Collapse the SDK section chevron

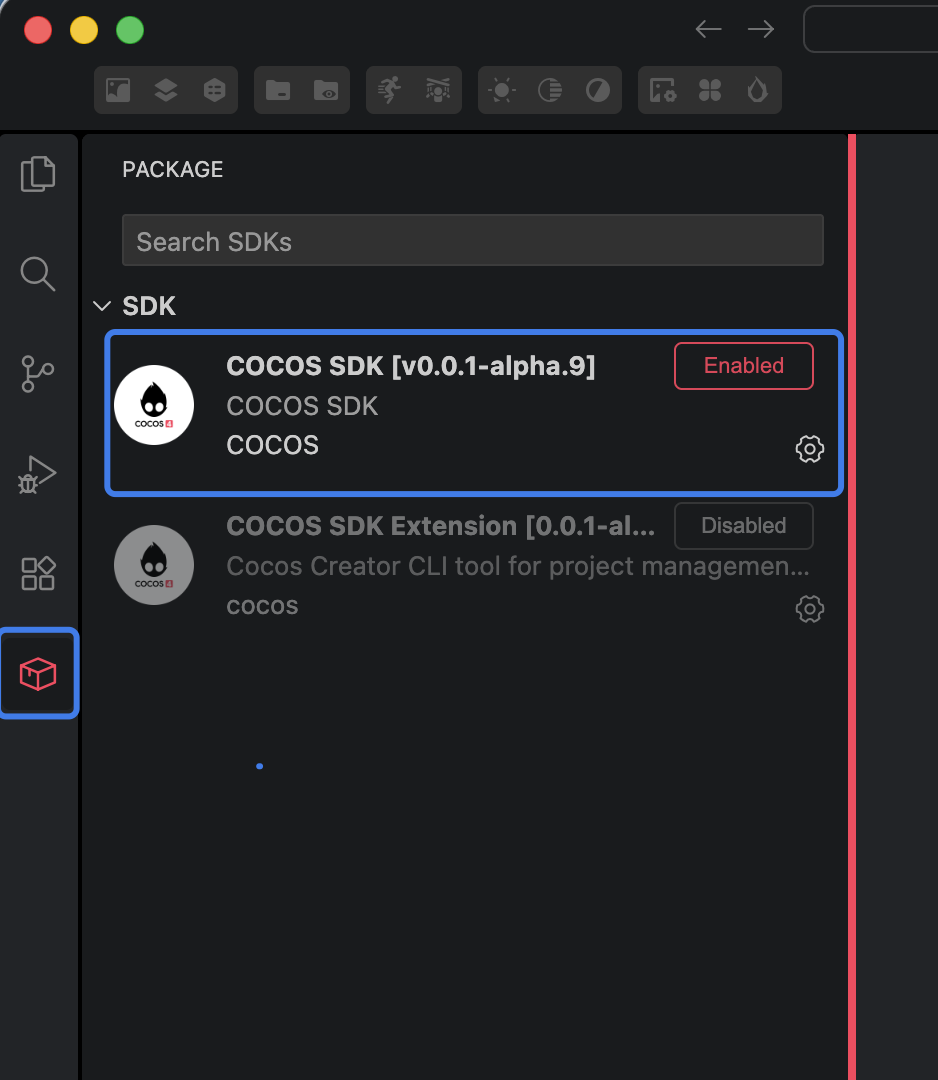tap(101, 306)
